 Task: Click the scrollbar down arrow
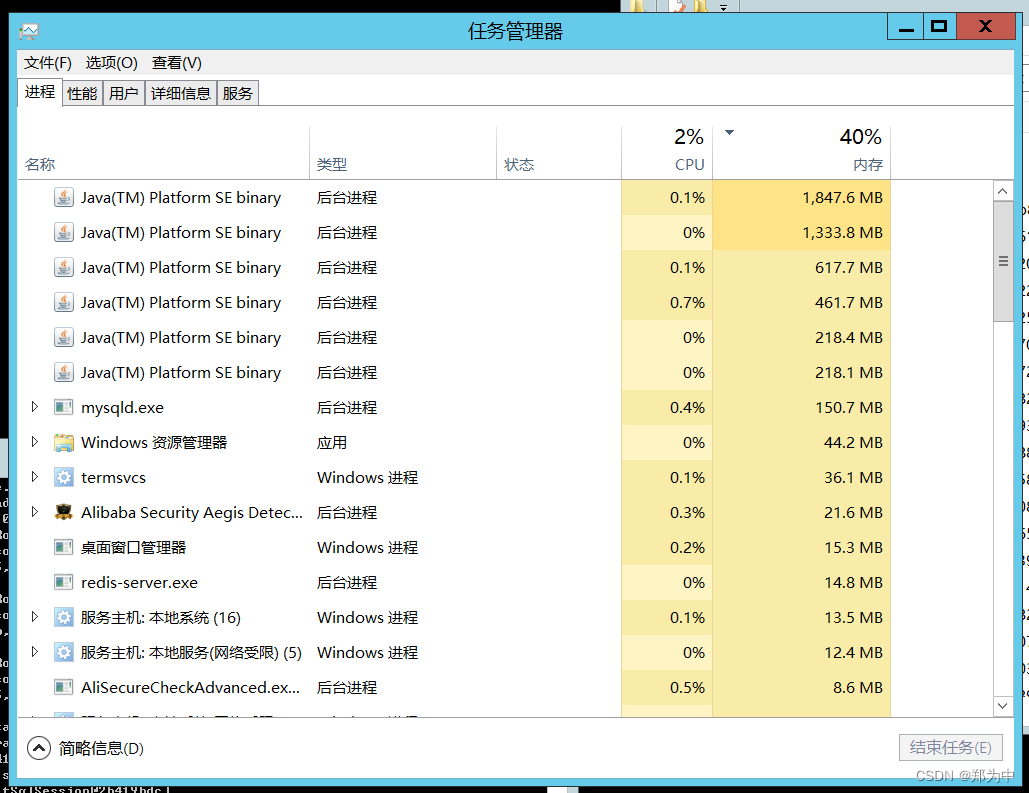pyautogui.click(x=1003, y=706)
